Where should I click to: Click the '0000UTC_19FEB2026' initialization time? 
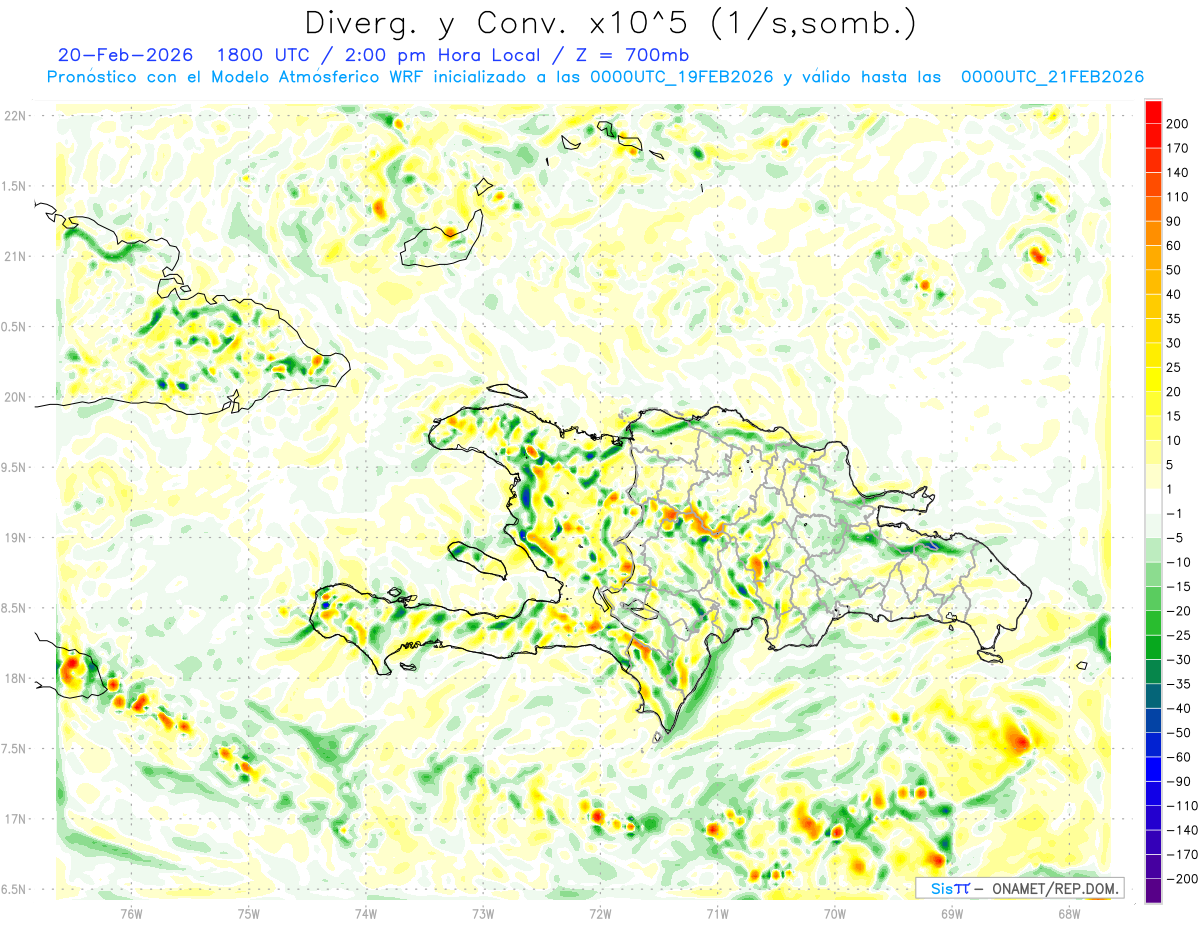[682, 77]
